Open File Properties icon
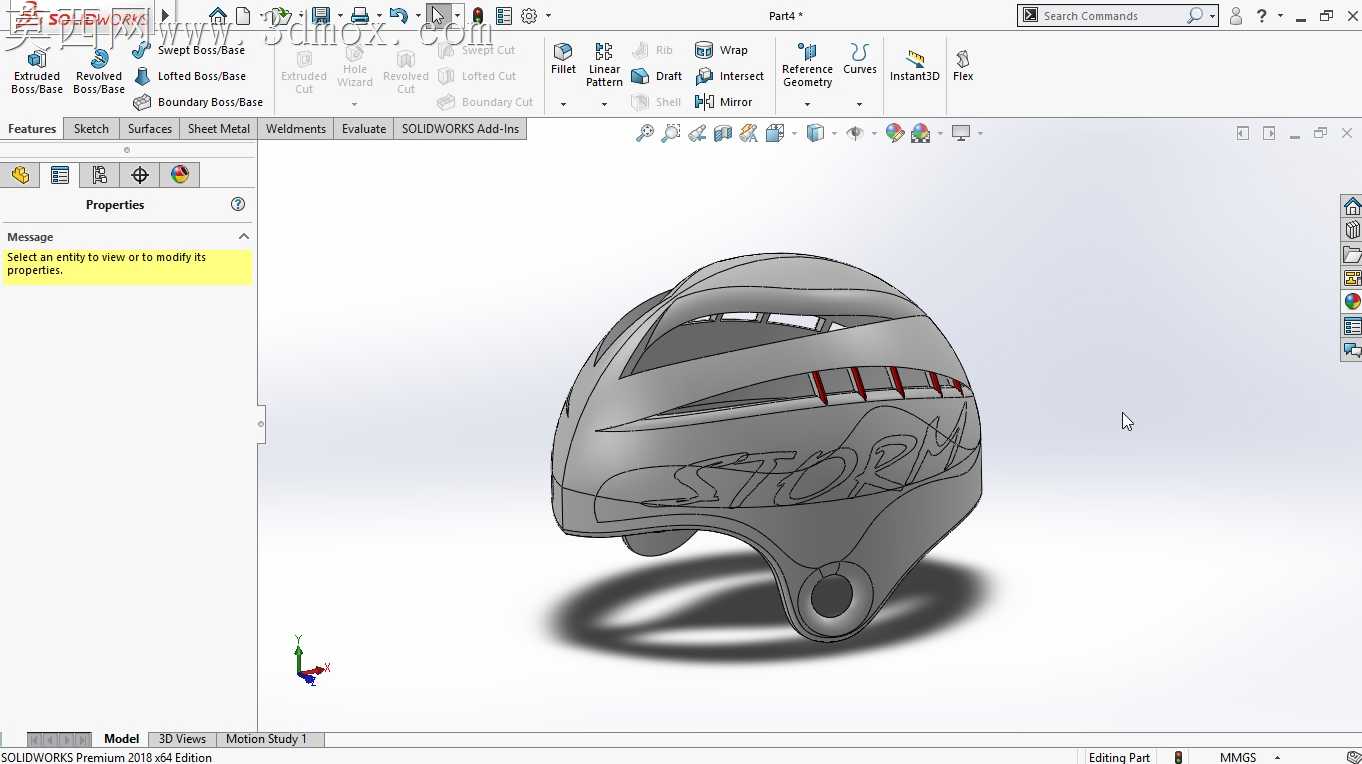 click(x=504, y=16)
